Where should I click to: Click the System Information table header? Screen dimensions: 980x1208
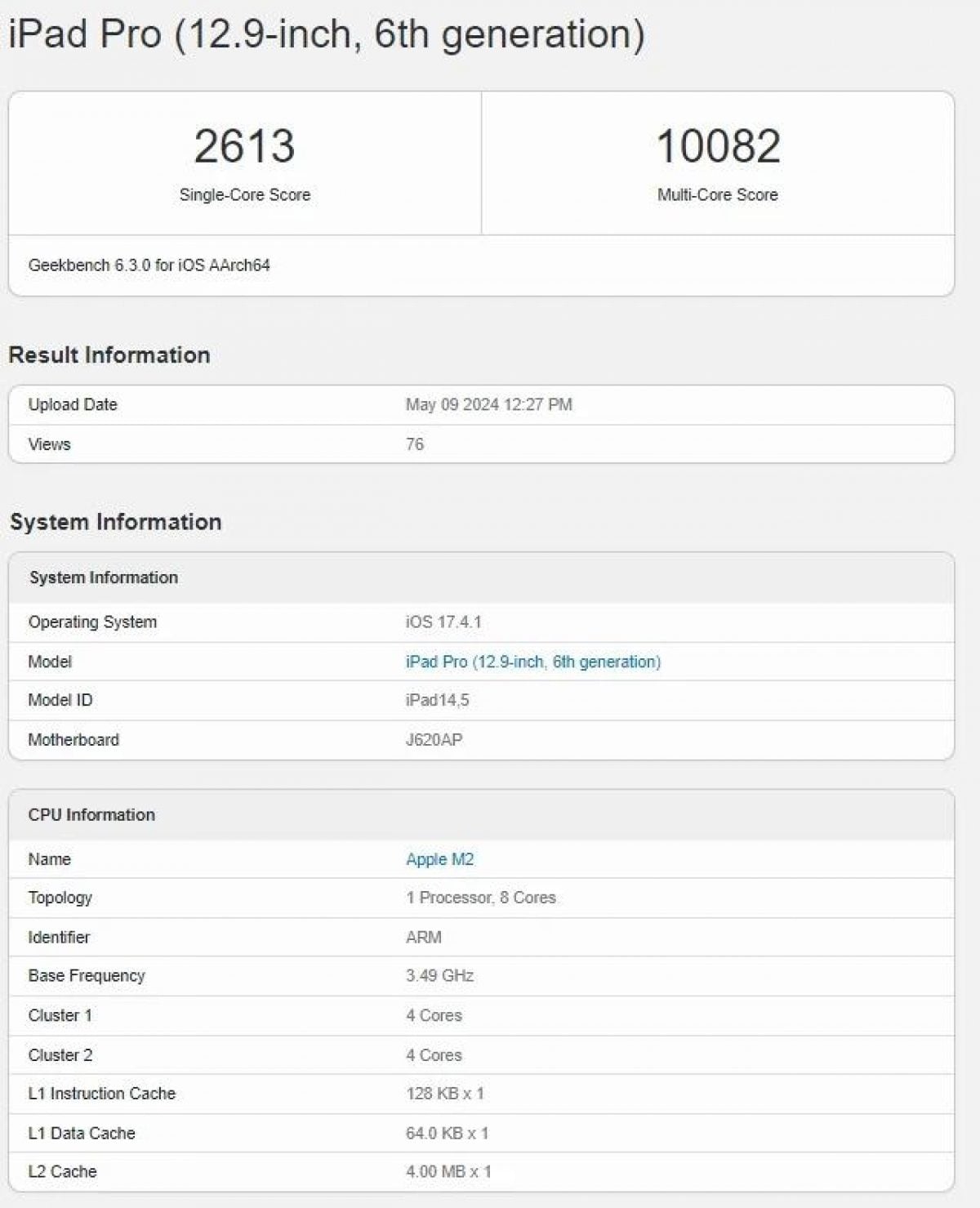104,577
